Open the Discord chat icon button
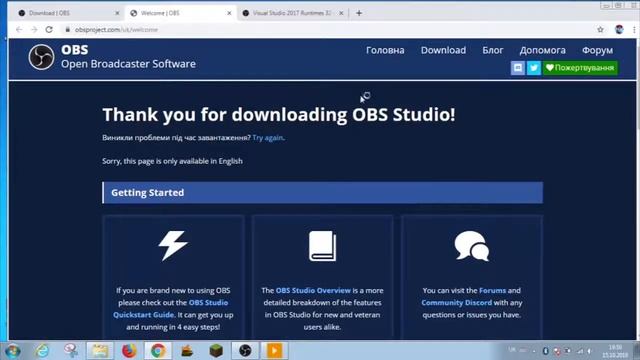Viewport: 640px width, 360px height. click(518, 68)
